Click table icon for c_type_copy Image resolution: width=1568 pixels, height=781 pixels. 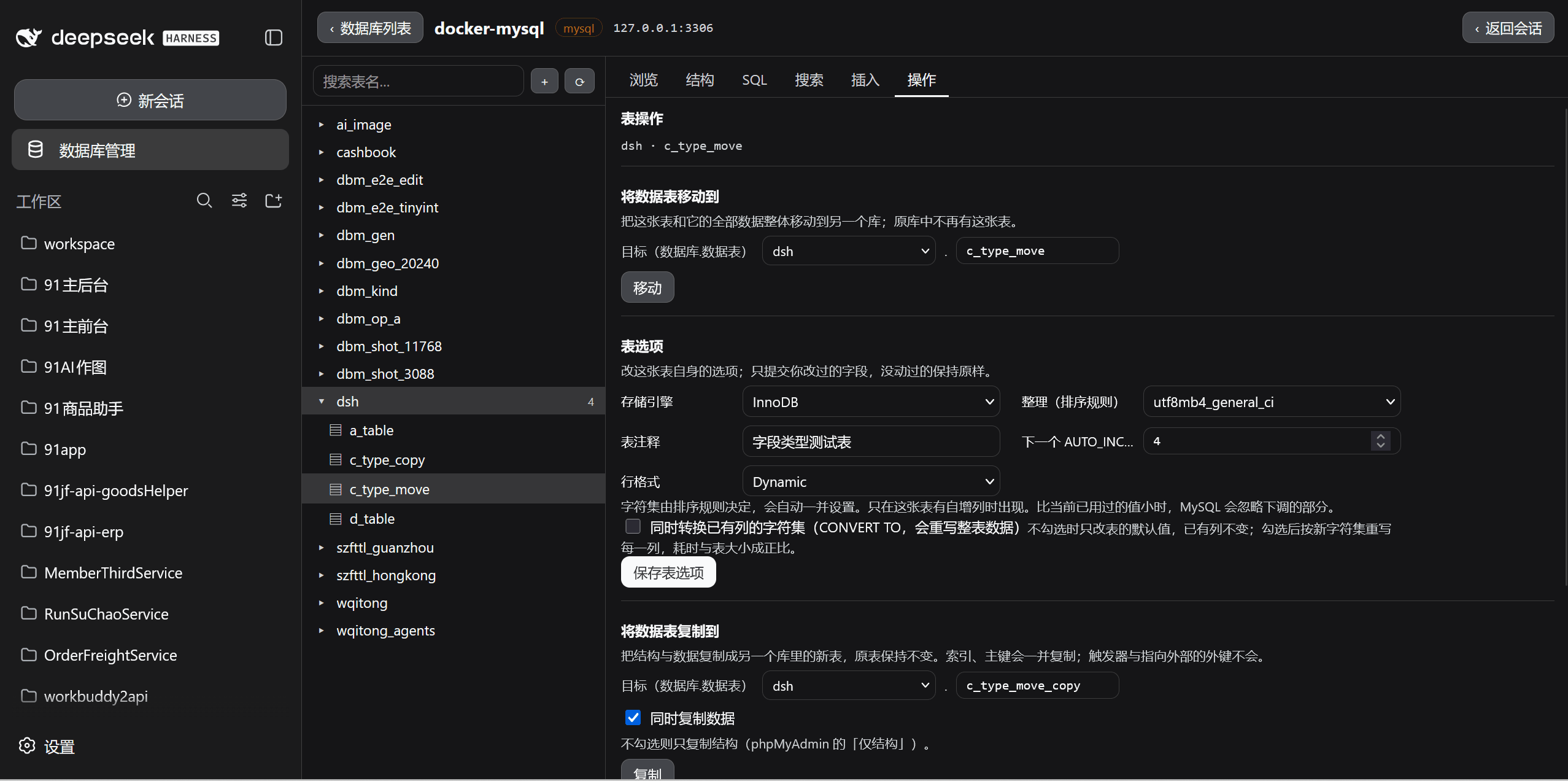coord(336,460)
